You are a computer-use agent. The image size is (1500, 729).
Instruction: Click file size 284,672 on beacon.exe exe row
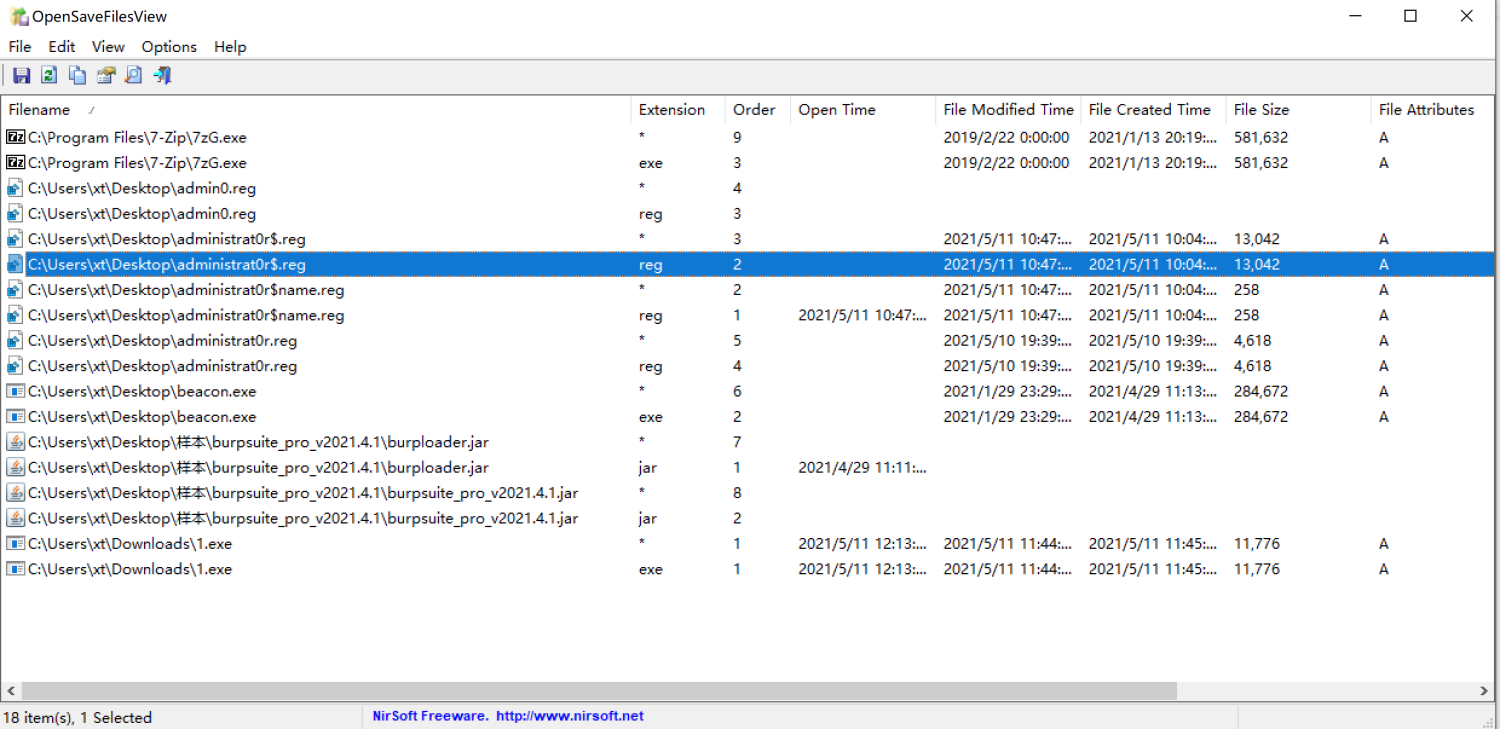pyautogui.click(x=1261, y=417)
